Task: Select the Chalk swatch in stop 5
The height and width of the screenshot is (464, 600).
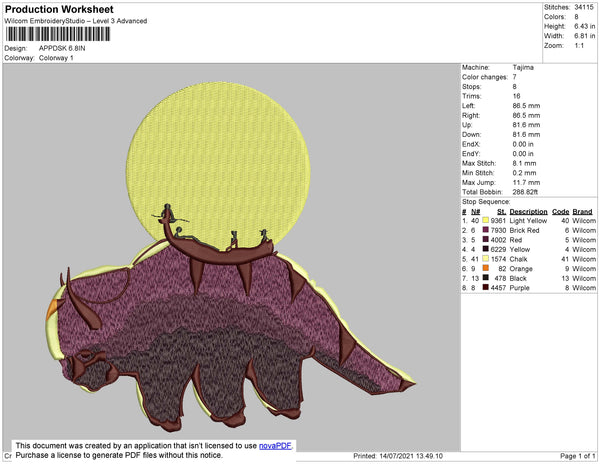Action: [x=486, y=259]
